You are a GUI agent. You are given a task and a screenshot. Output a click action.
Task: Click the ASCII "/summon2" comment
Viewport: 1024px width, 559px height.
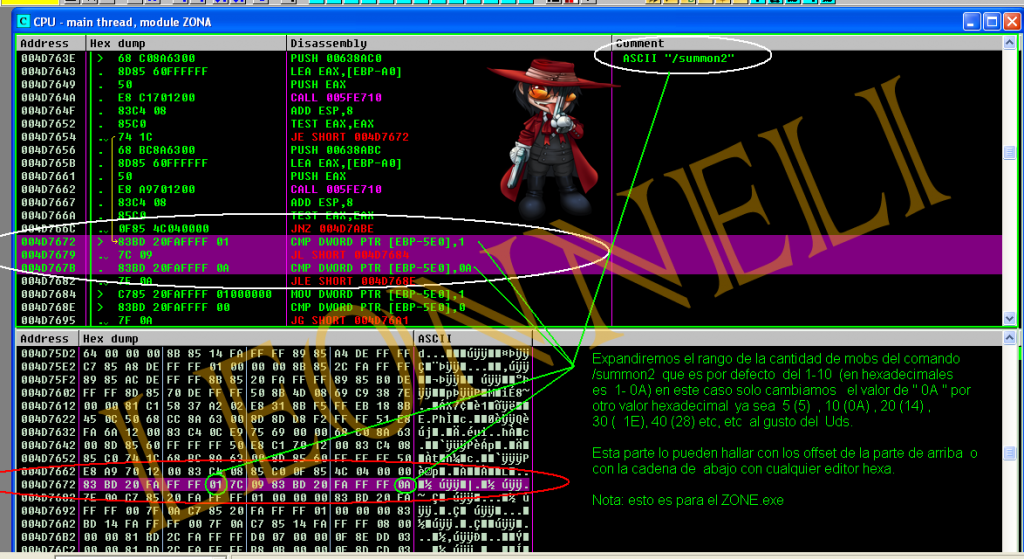pos(678,58)
